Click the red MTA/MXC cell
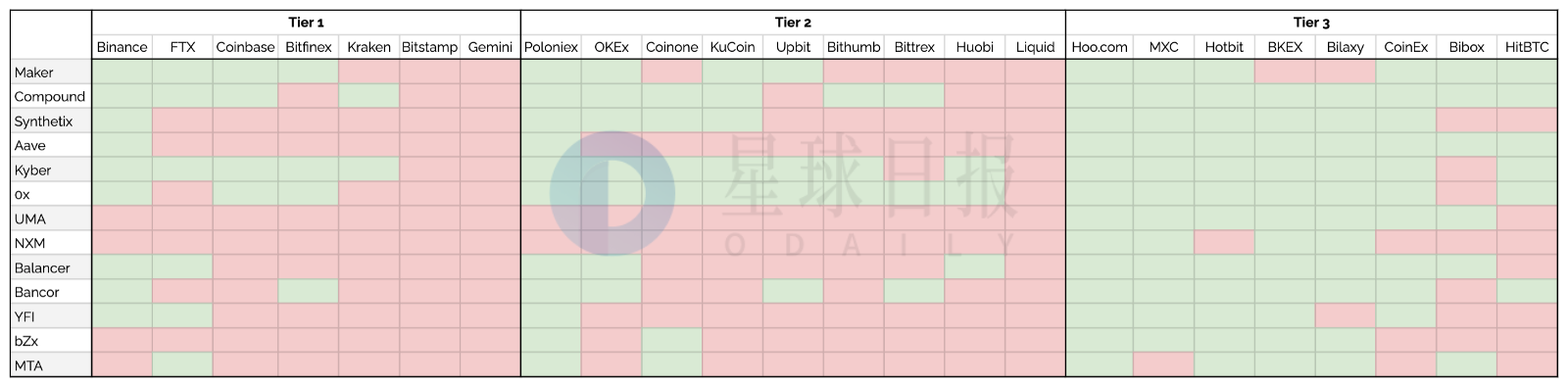The height and width of the screenshot is (387, 1568). [1164, 365]
